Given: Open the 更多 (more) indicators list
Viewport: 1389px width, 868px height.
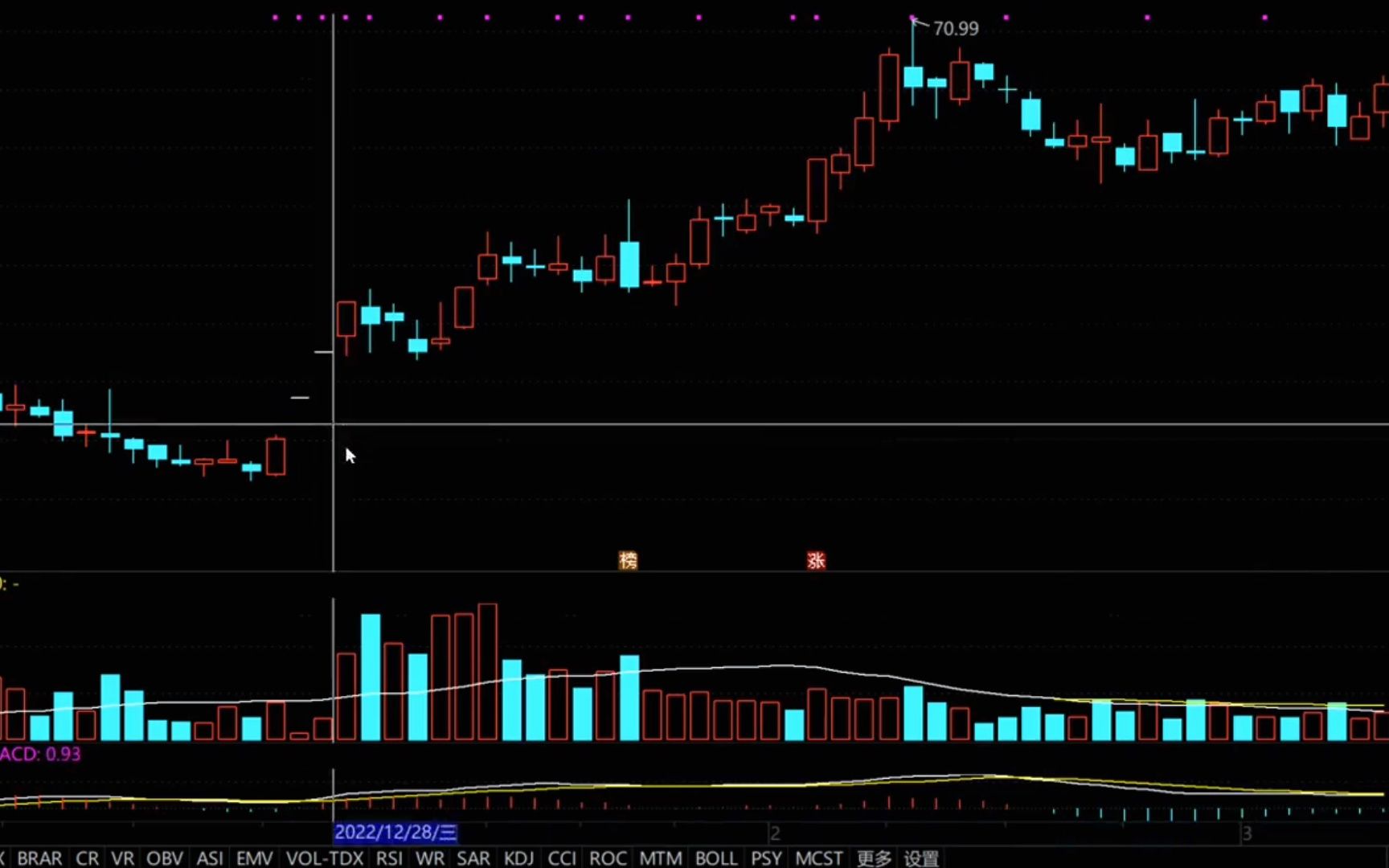Looking at the screenshot, I should 874,858.
